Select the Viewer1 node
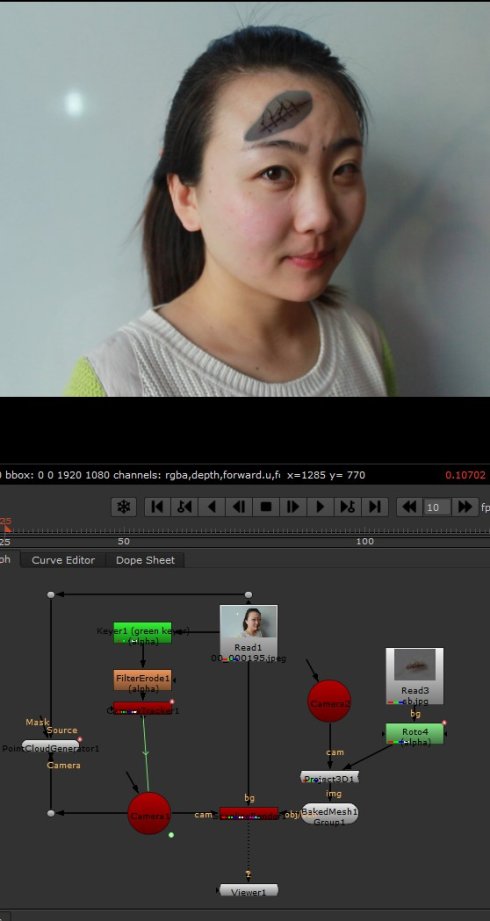The width and height of the screenshot is (490, 921). tap(249, 890)
